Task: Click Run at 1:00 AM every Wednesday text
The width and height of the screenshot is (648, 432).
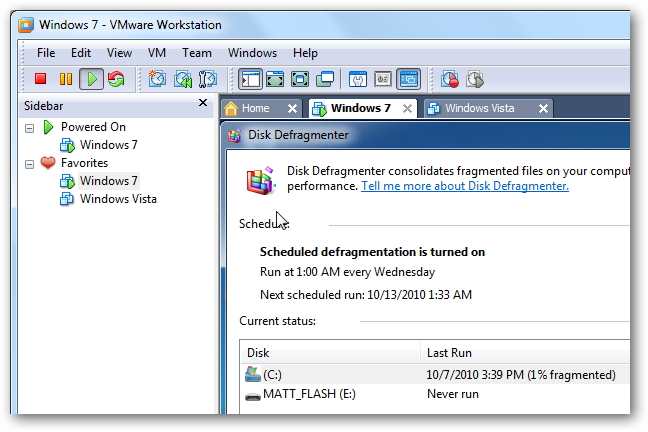Action: (x=347, y=272)
